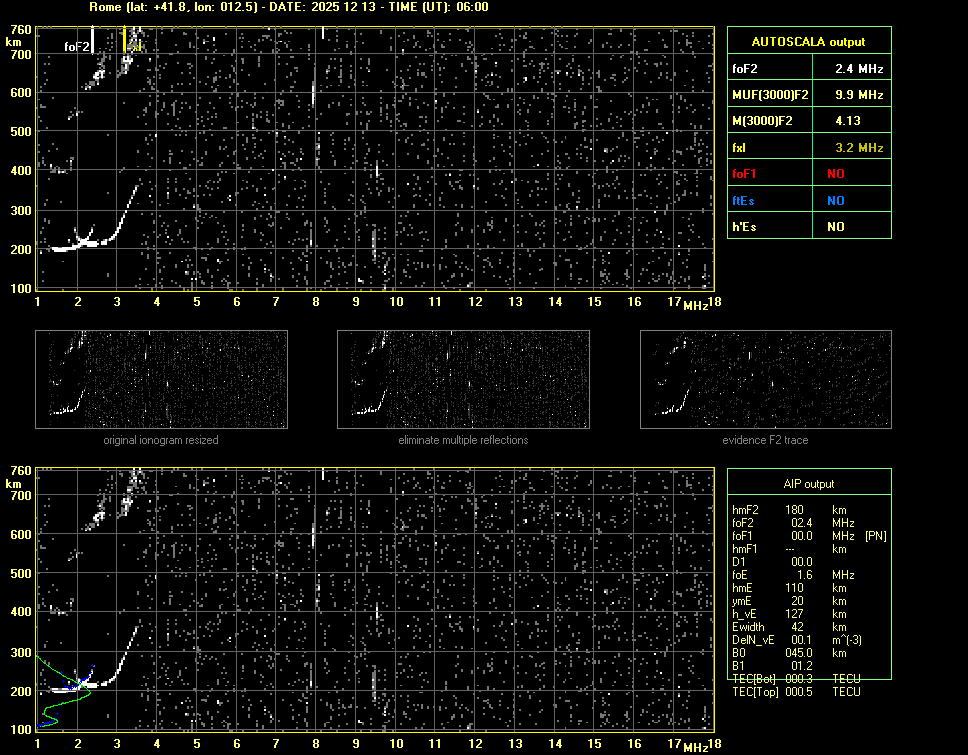
Task: Click the 10 MHz tick on top ionogram axis
Action: [x=396, y=302]
